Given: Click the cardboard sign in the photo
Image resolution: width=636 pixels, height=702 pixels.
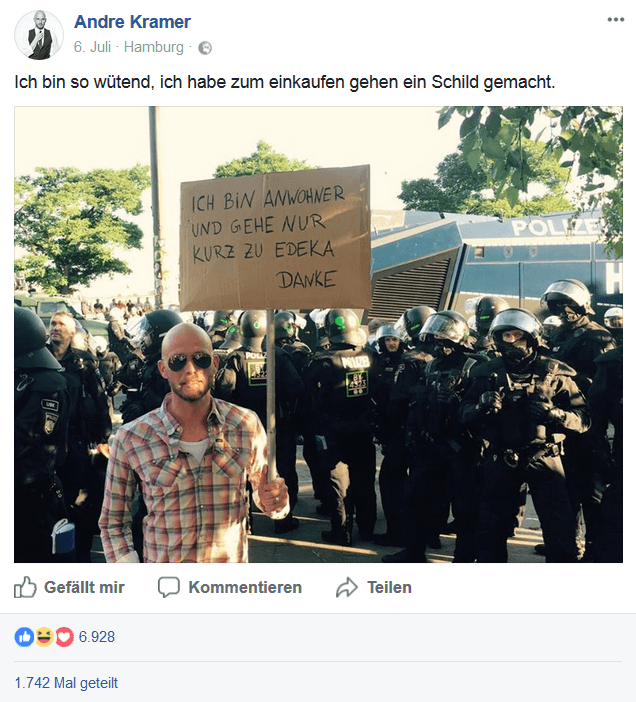Looking at the screenshot, I should pyautogui.click(x=275, y=238).
